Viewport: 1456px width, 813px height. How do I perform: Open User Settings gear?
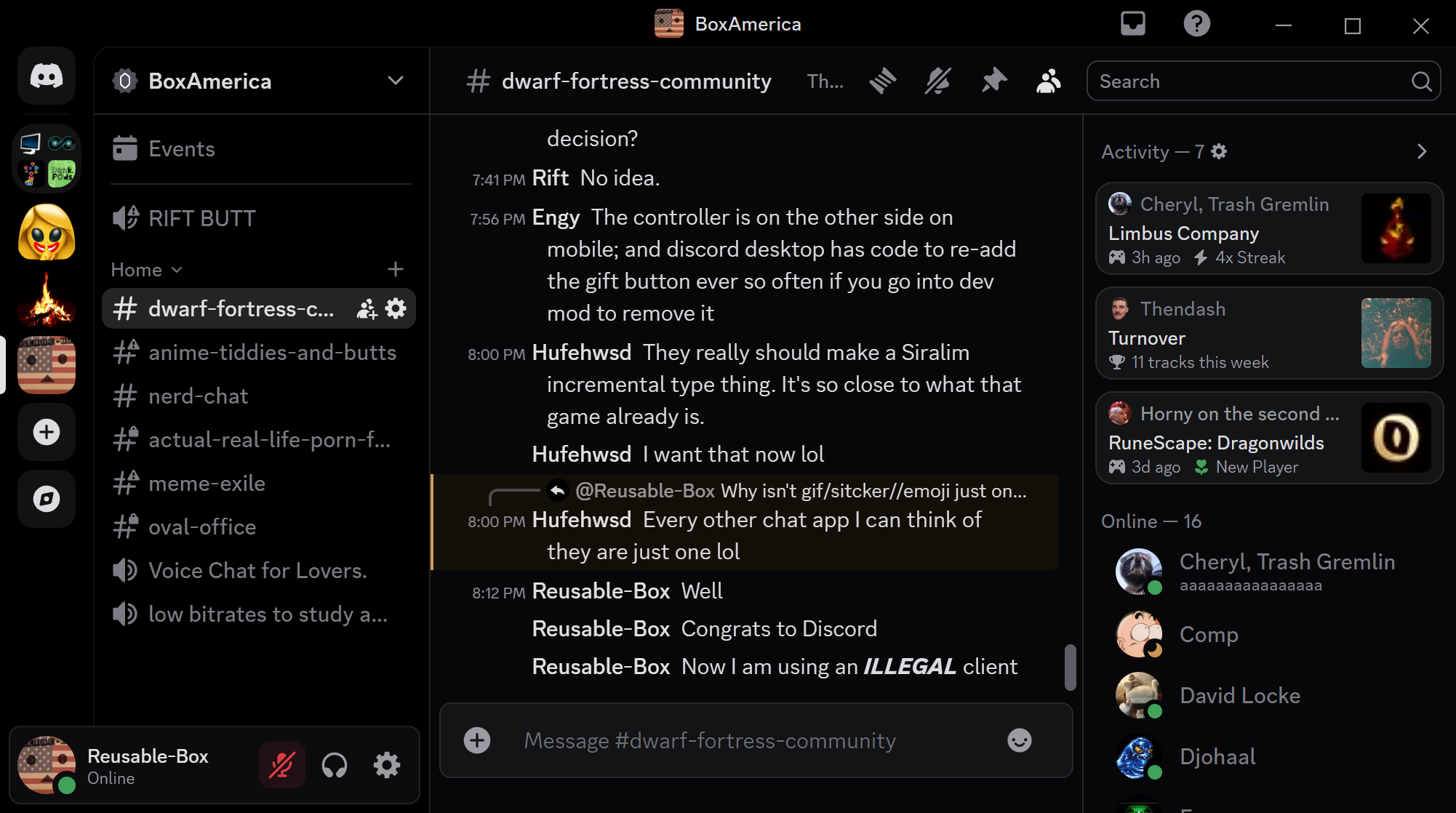(387, 765)
